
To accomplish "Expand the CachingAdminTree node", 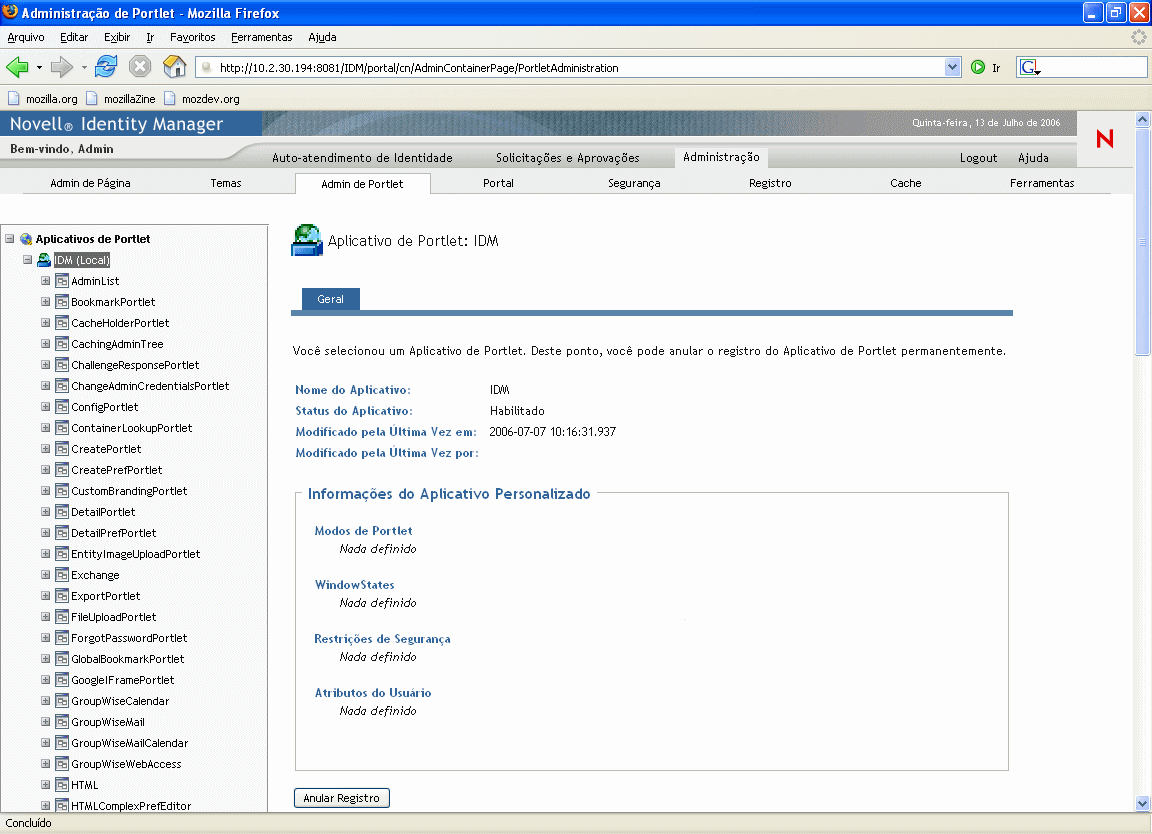I will 46,343.
